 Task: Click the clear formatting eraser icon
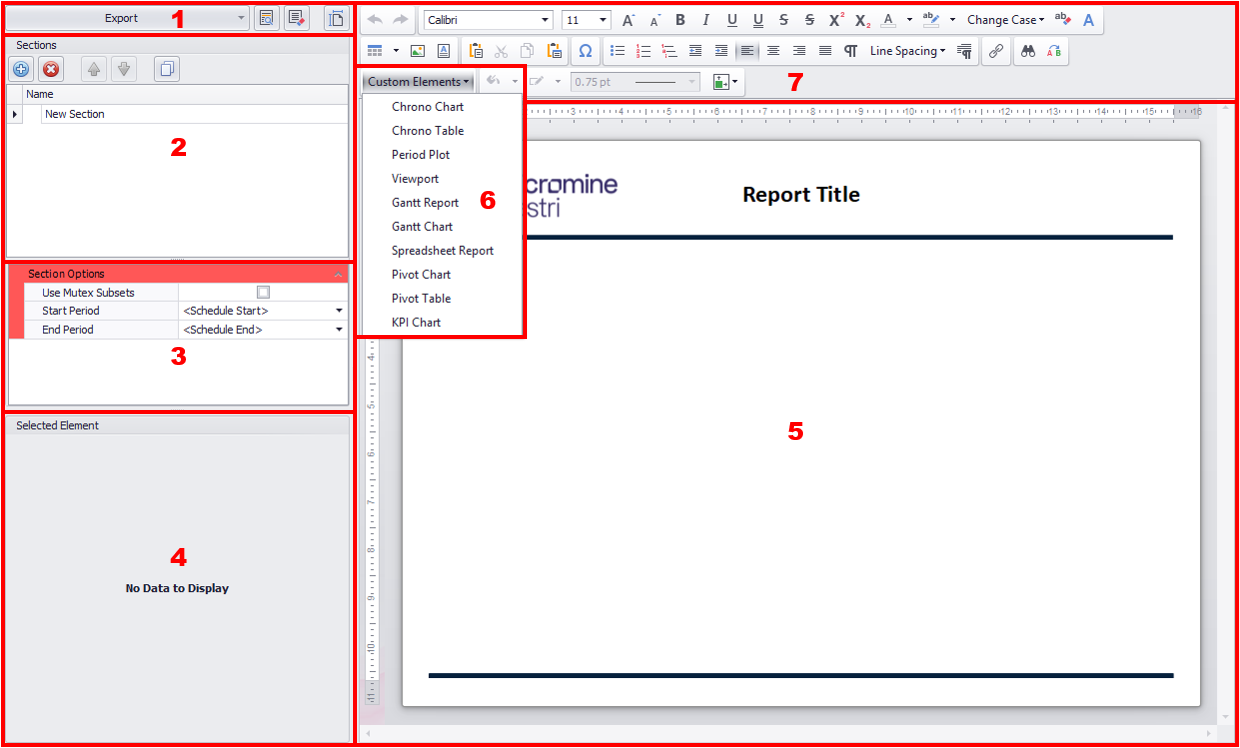1062,20
